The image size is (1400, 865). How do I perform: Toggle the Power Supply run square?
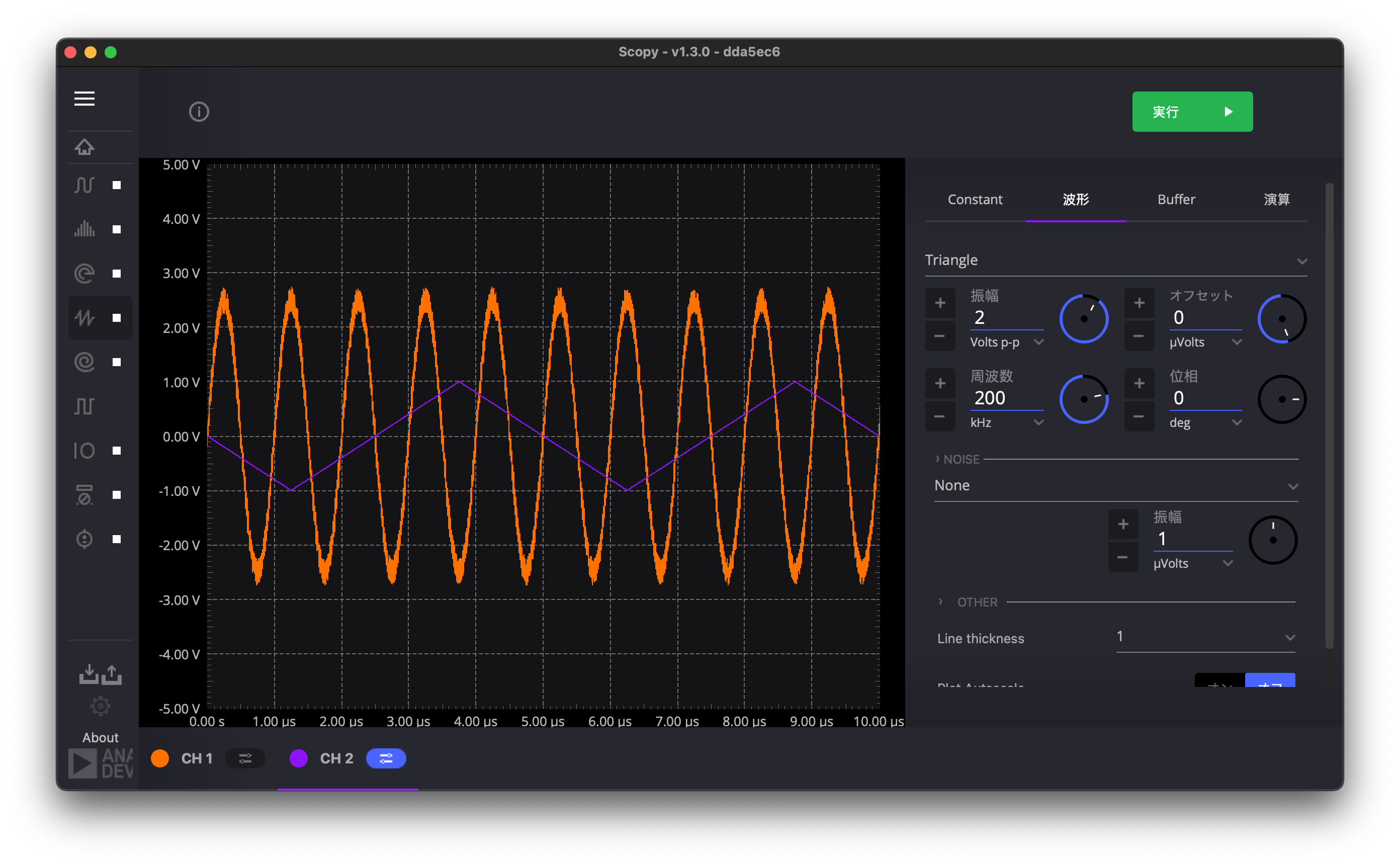click(117, 539)
